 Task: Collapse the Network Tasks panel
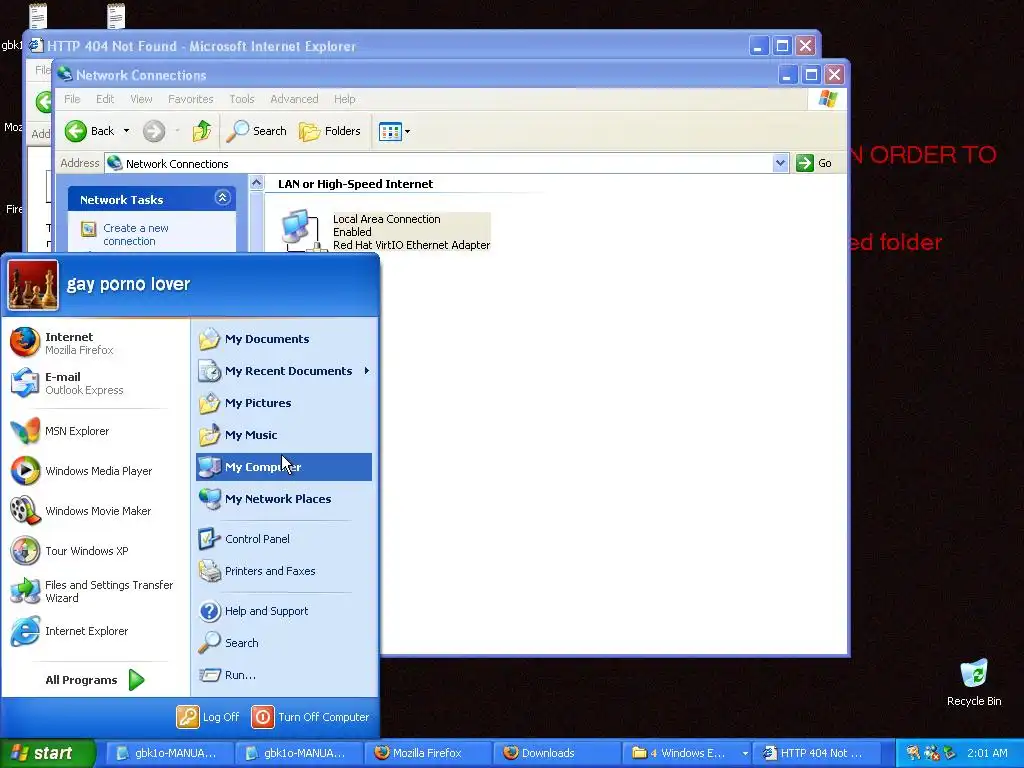point(222,198)
